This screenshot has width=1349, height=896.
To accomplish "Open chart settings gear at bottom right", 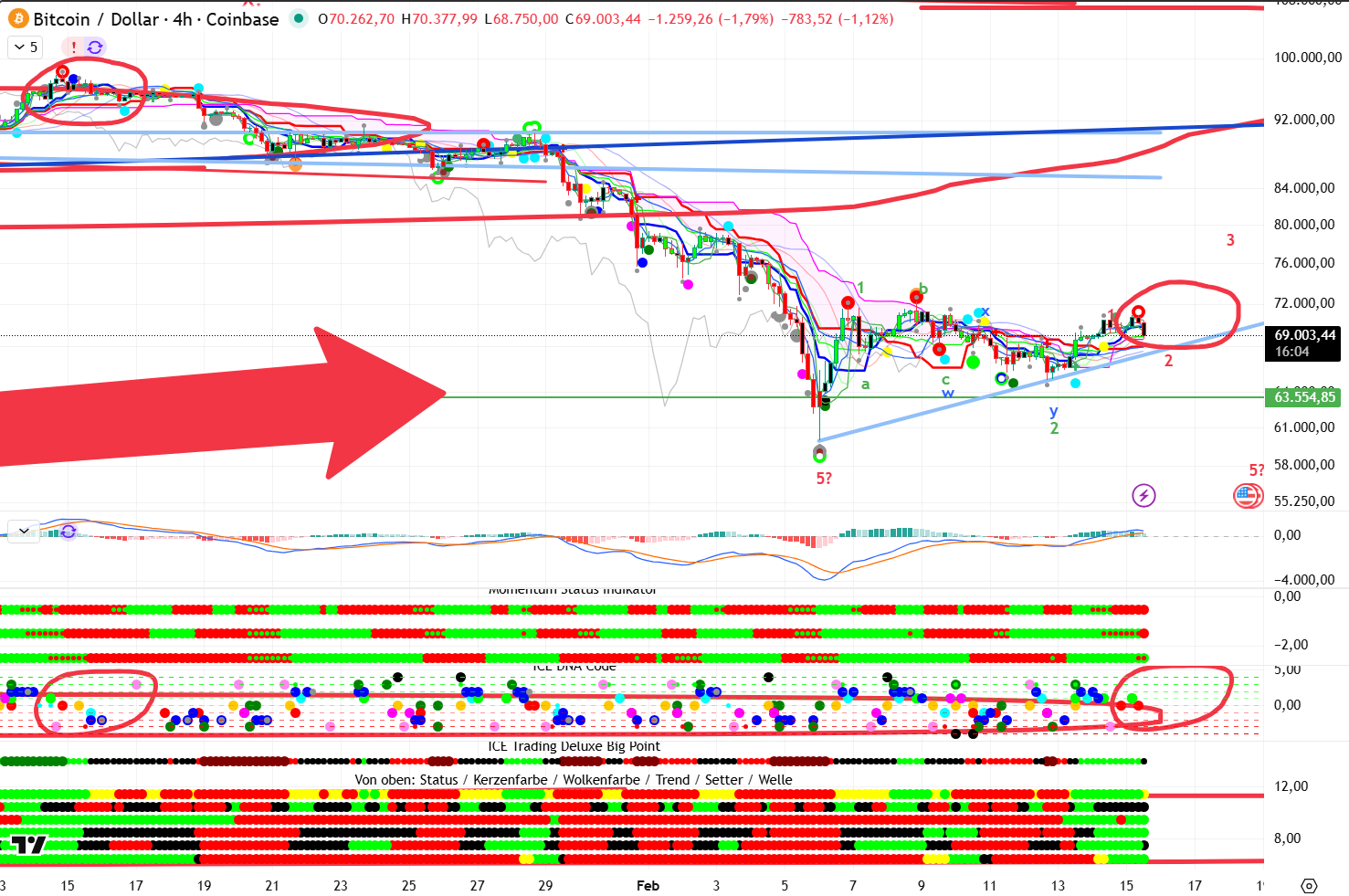I will (x=1309, y=886).
